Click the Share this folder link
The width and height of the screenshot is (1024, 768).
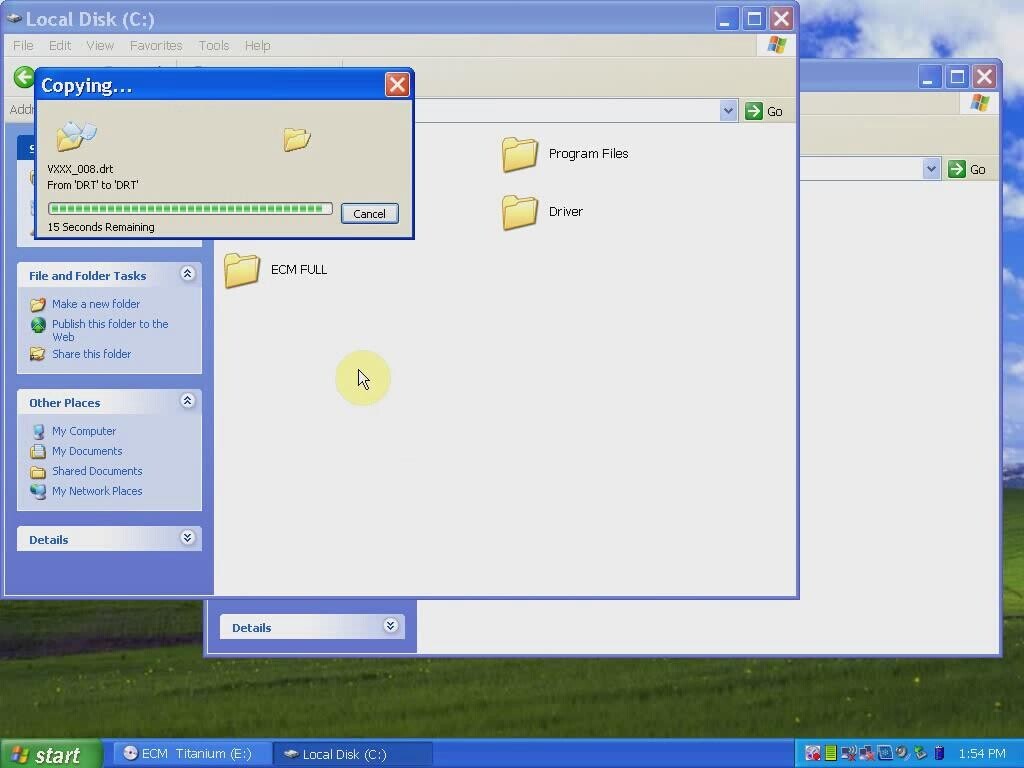coord(91,354)
